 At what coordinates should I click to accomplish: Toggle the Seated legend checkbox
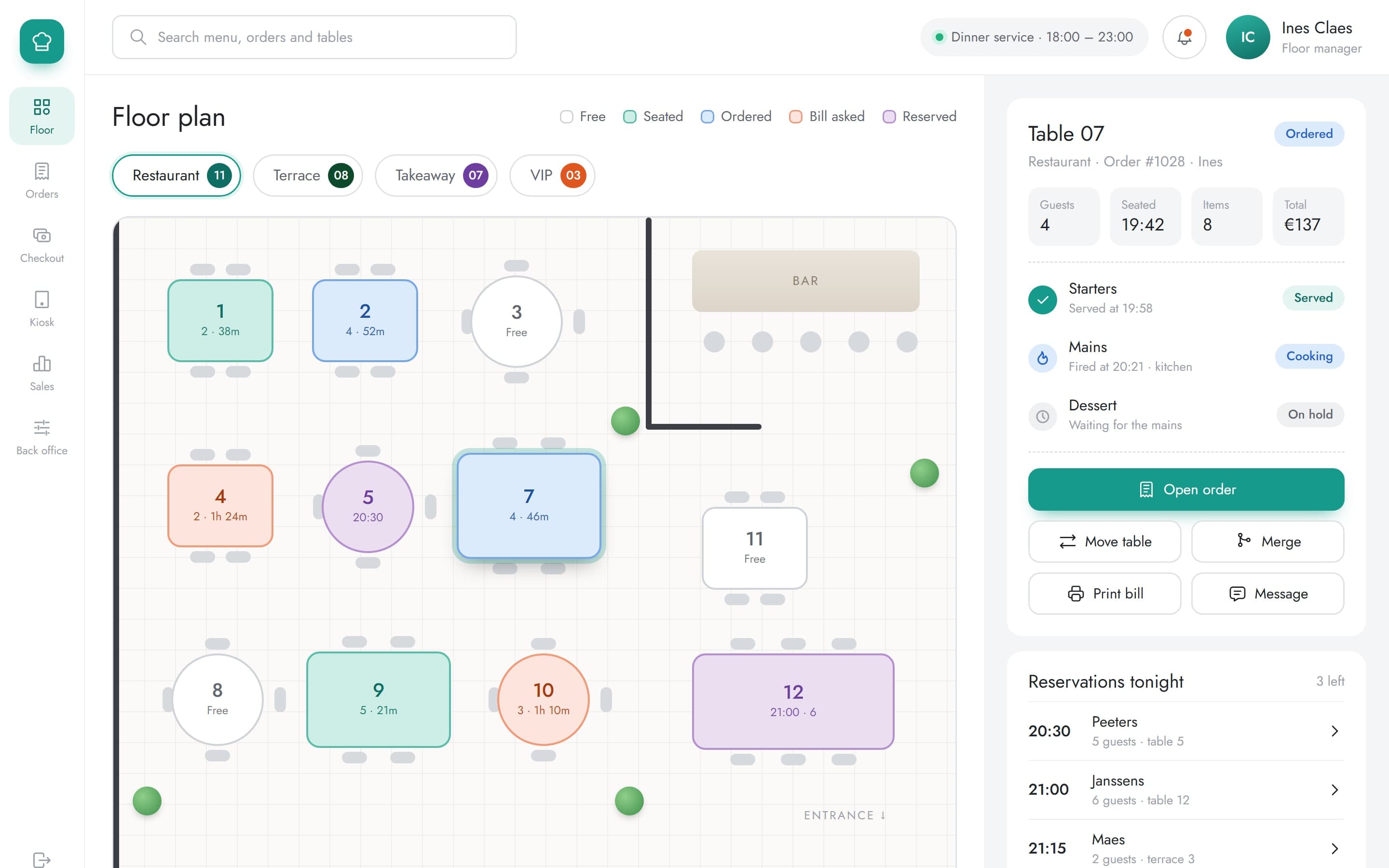pos(630,117)
